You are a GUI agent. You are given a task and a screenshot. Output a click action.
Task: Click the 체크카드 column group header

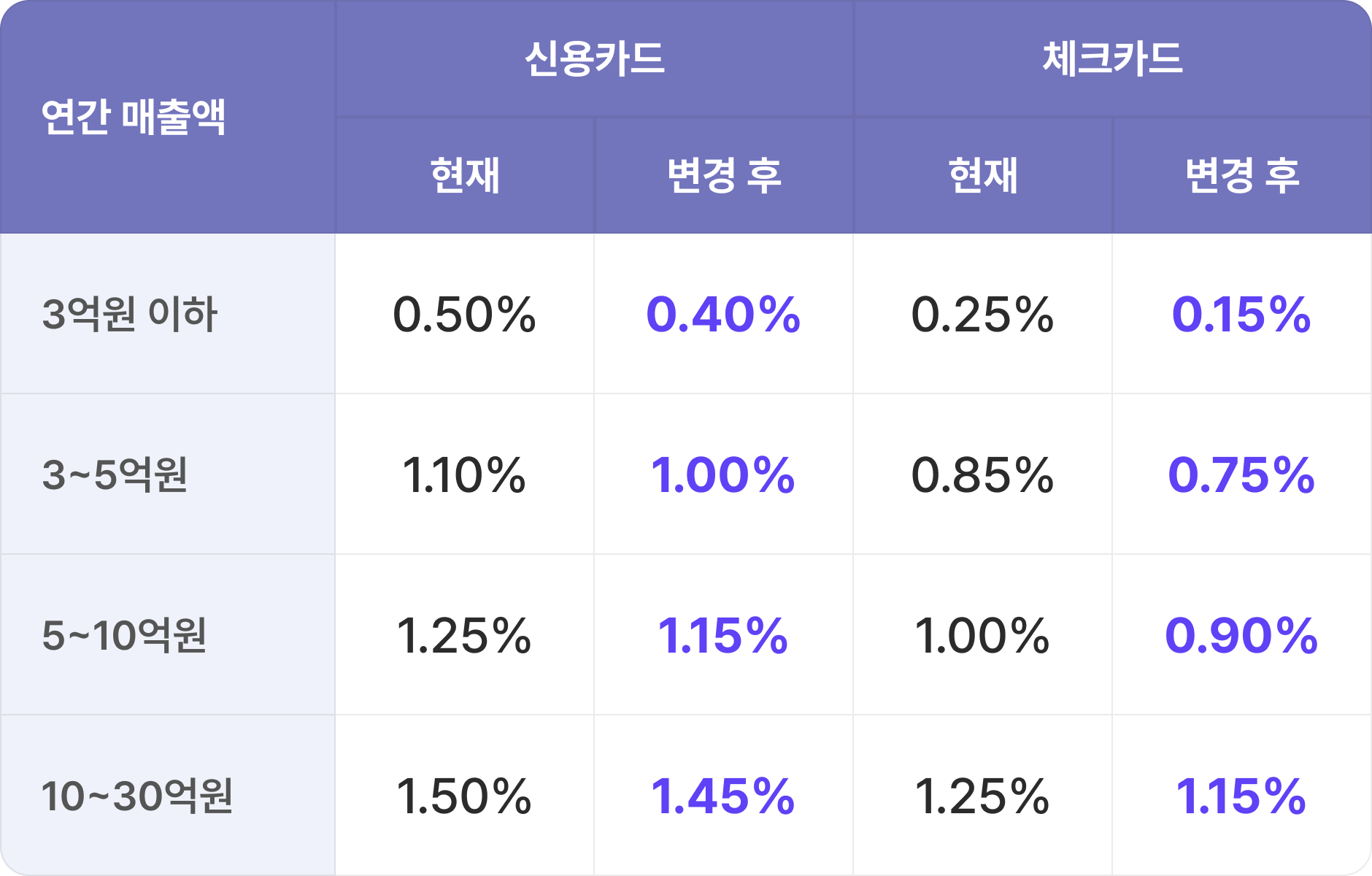pyautogui.click(x=1111, y=58)
